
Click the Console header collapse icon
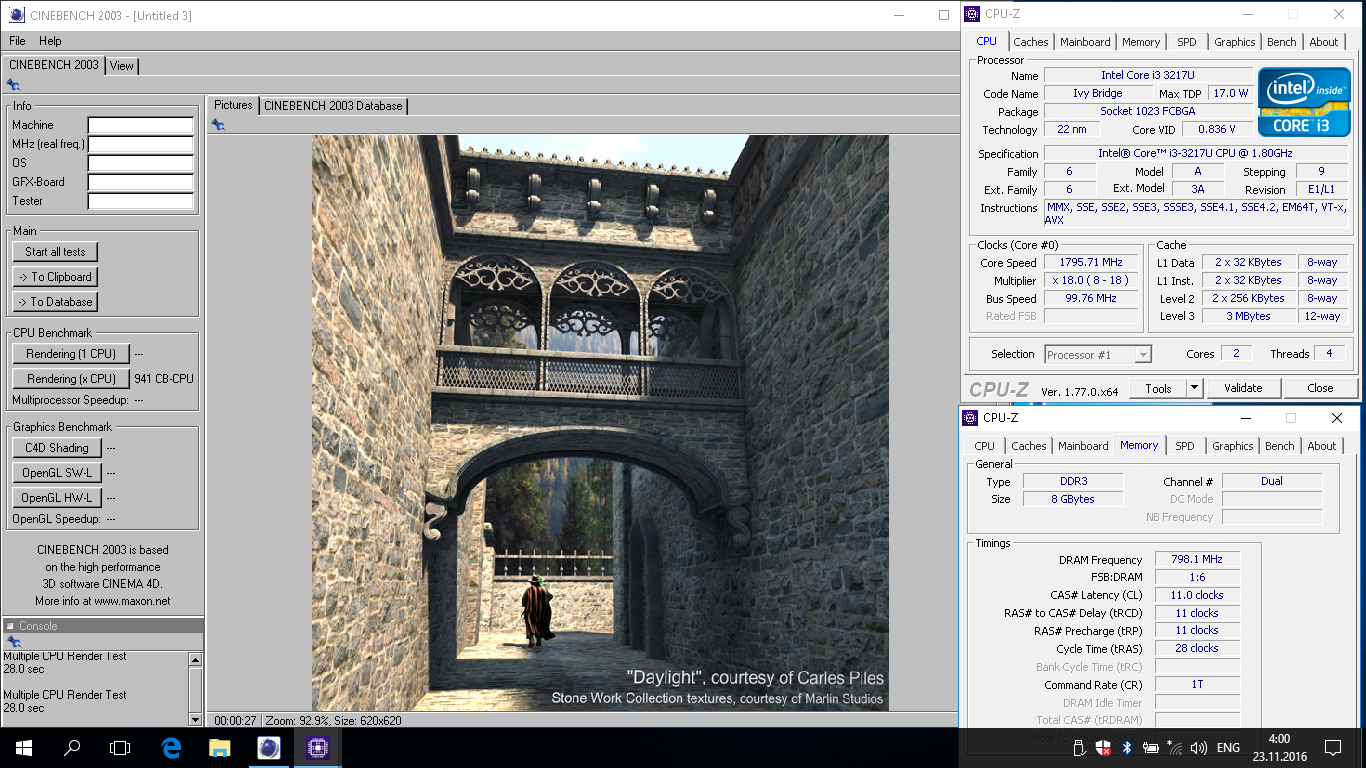[10, 626]
